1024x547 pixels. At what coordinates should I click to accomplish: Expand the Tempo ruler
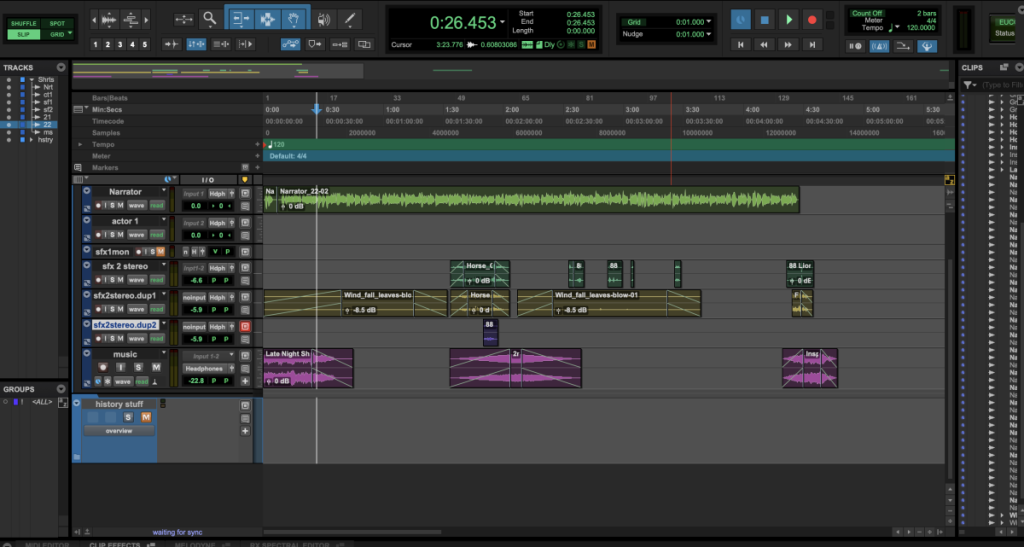click(x=81, y=144)
